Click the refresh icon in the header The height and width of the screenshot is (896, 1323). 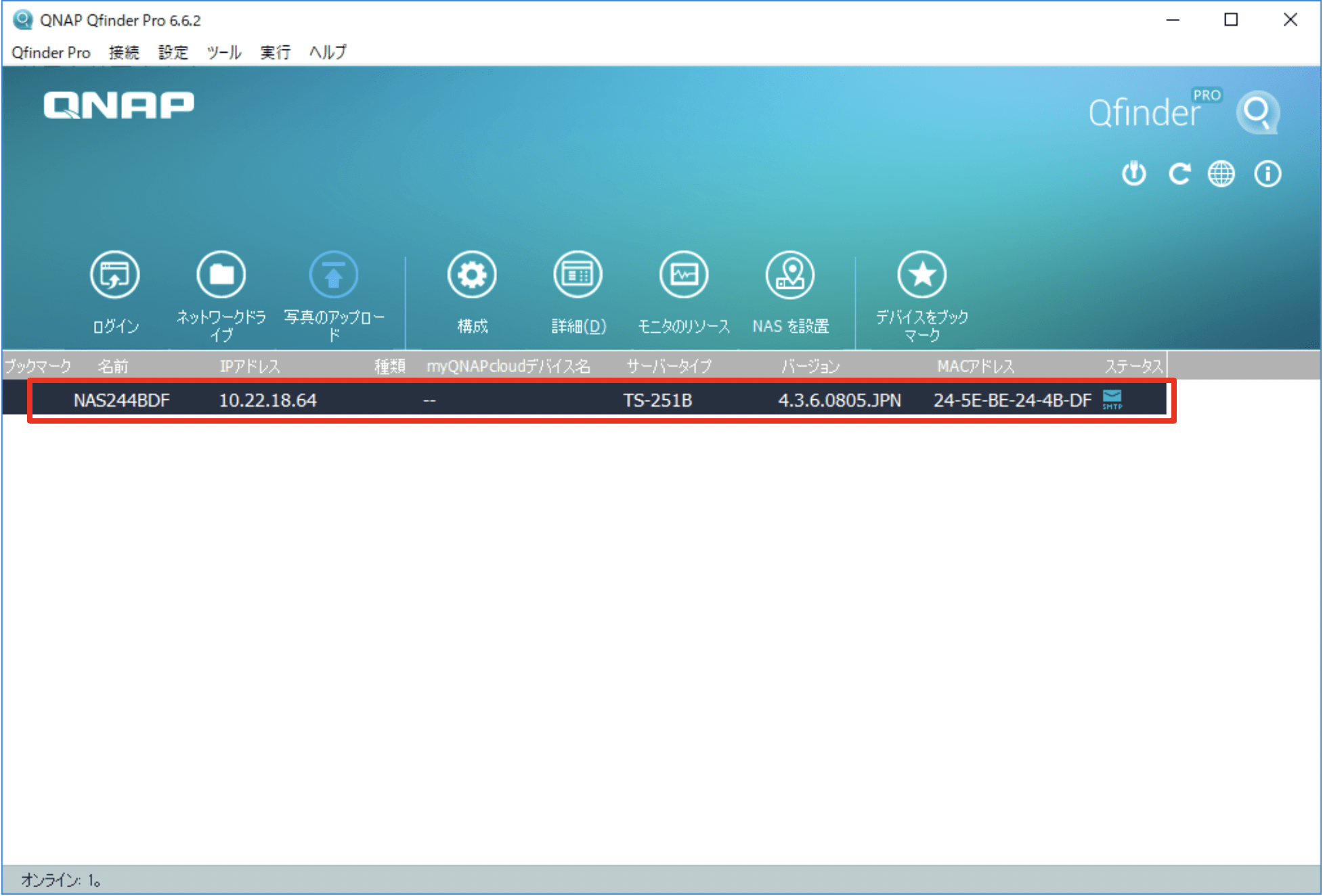pos(1179,174)
